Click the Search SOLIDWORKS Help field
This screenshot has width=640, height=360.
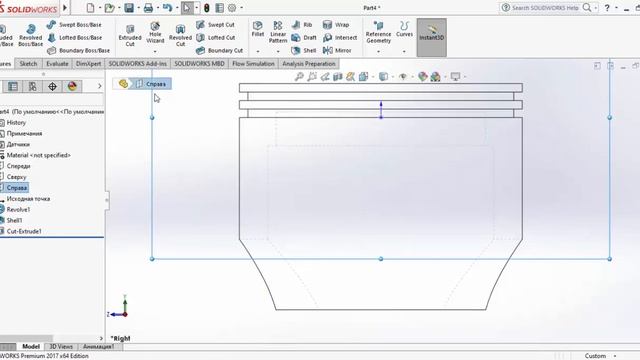[545, 8]
